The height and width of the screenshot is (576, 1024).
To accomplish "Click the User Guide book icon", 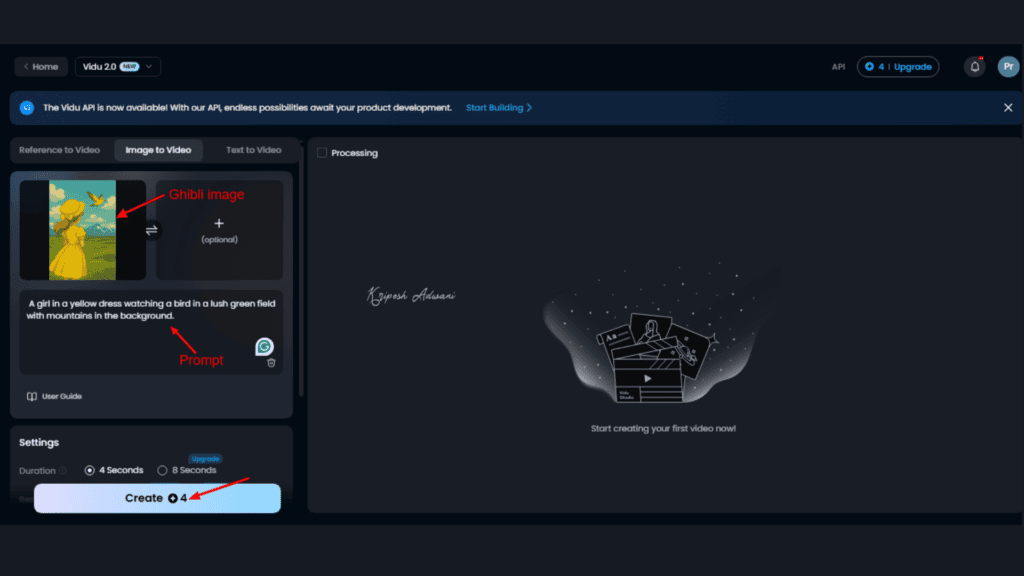I will 31,396.
